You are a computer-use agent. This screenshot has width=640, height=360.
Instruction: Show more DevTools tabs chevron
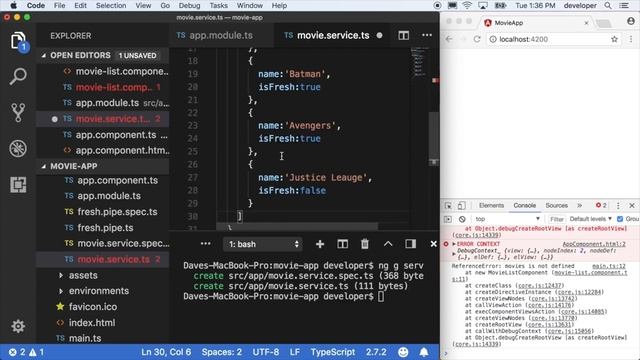point(580,206)
